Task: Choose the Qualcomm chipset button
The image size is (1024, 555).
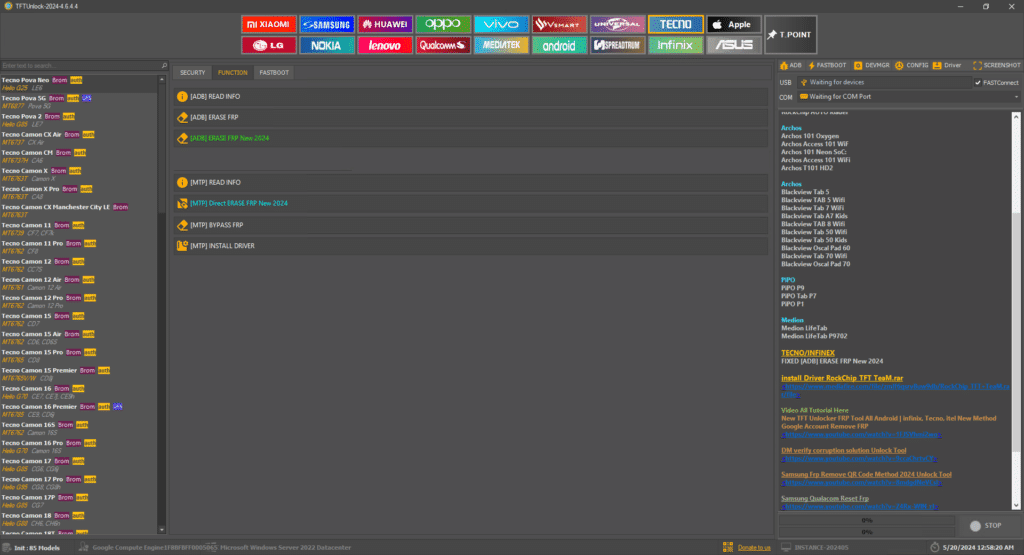Action: 443,45
